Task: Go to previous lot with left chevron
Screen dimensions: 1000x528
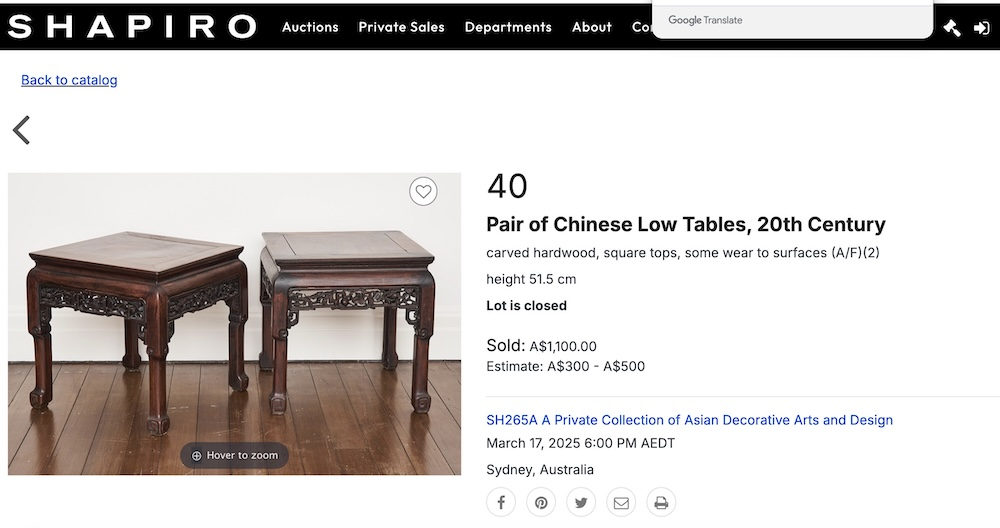Action: [21, 130]
